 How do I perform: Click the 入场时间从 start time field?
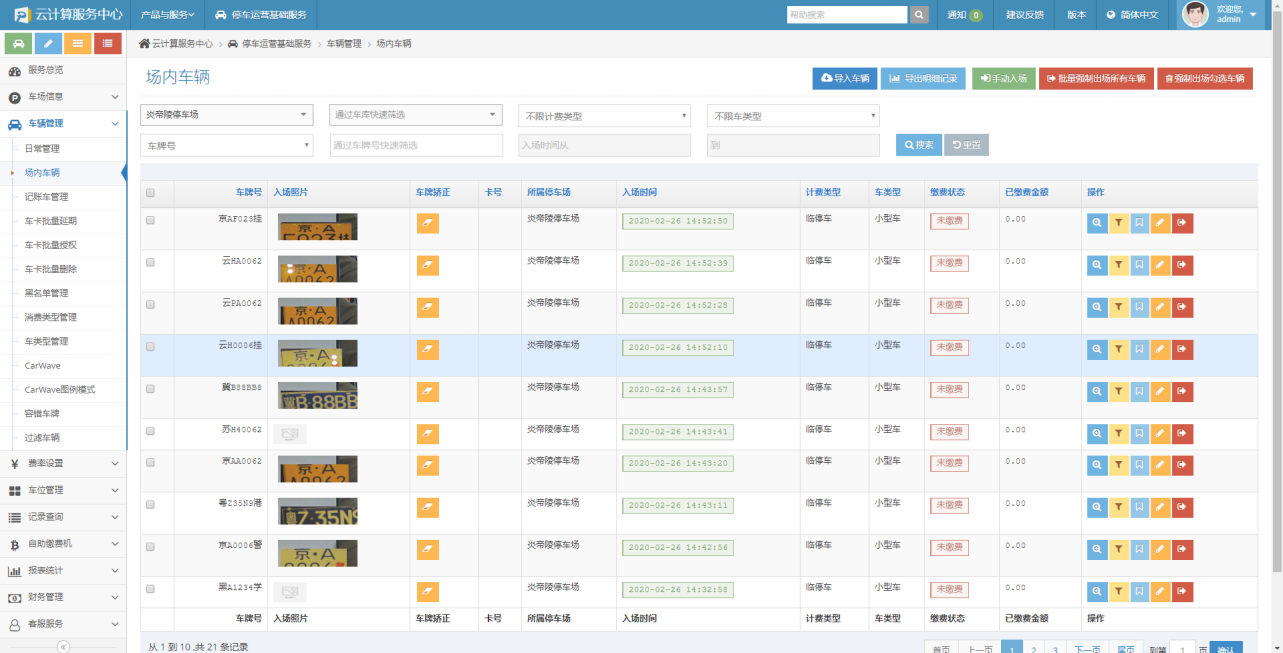click(x=604, y=145)
